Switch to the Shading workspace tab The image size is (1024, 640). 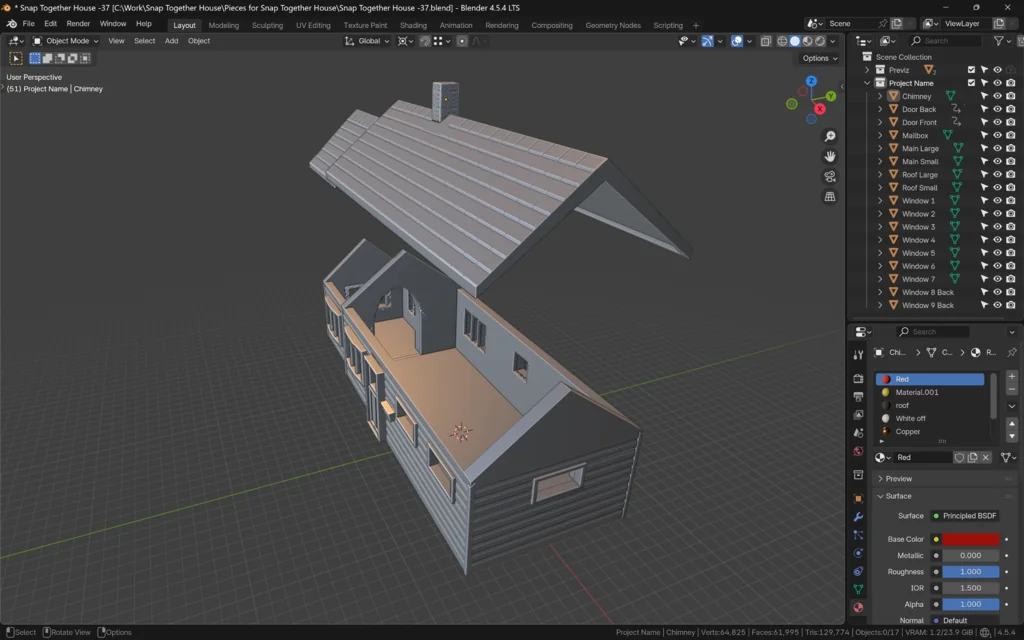[413, 25]
